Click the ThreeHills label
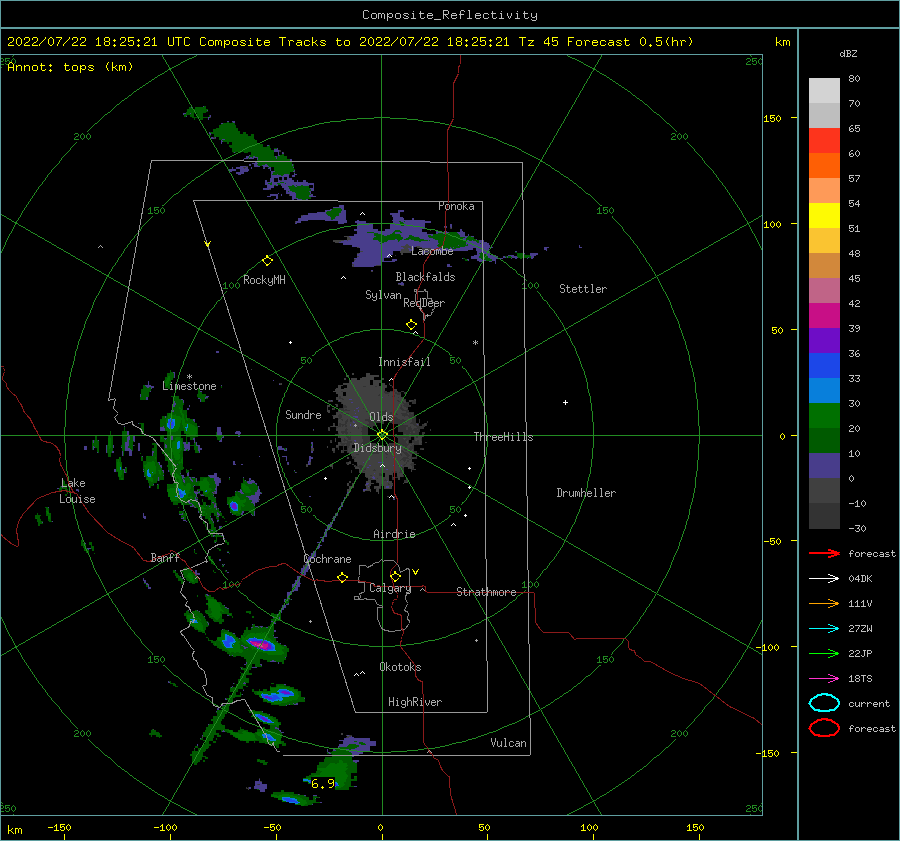 click(503, 437)
